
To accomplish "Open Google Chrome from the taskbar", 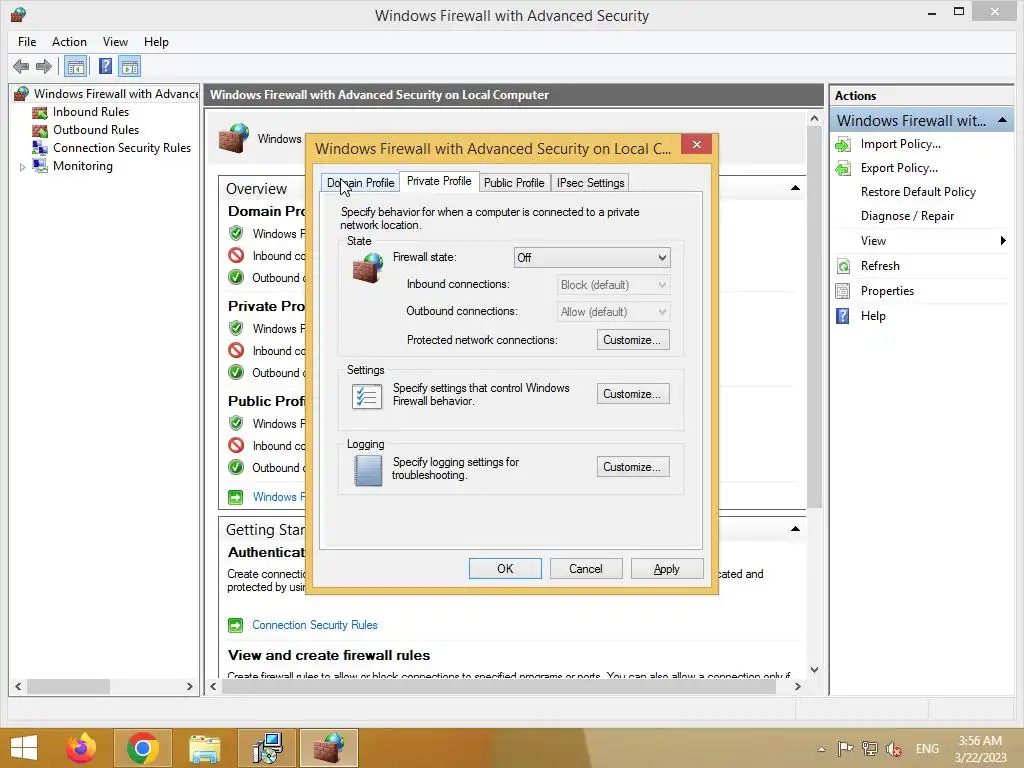I will tap(143, 748).
